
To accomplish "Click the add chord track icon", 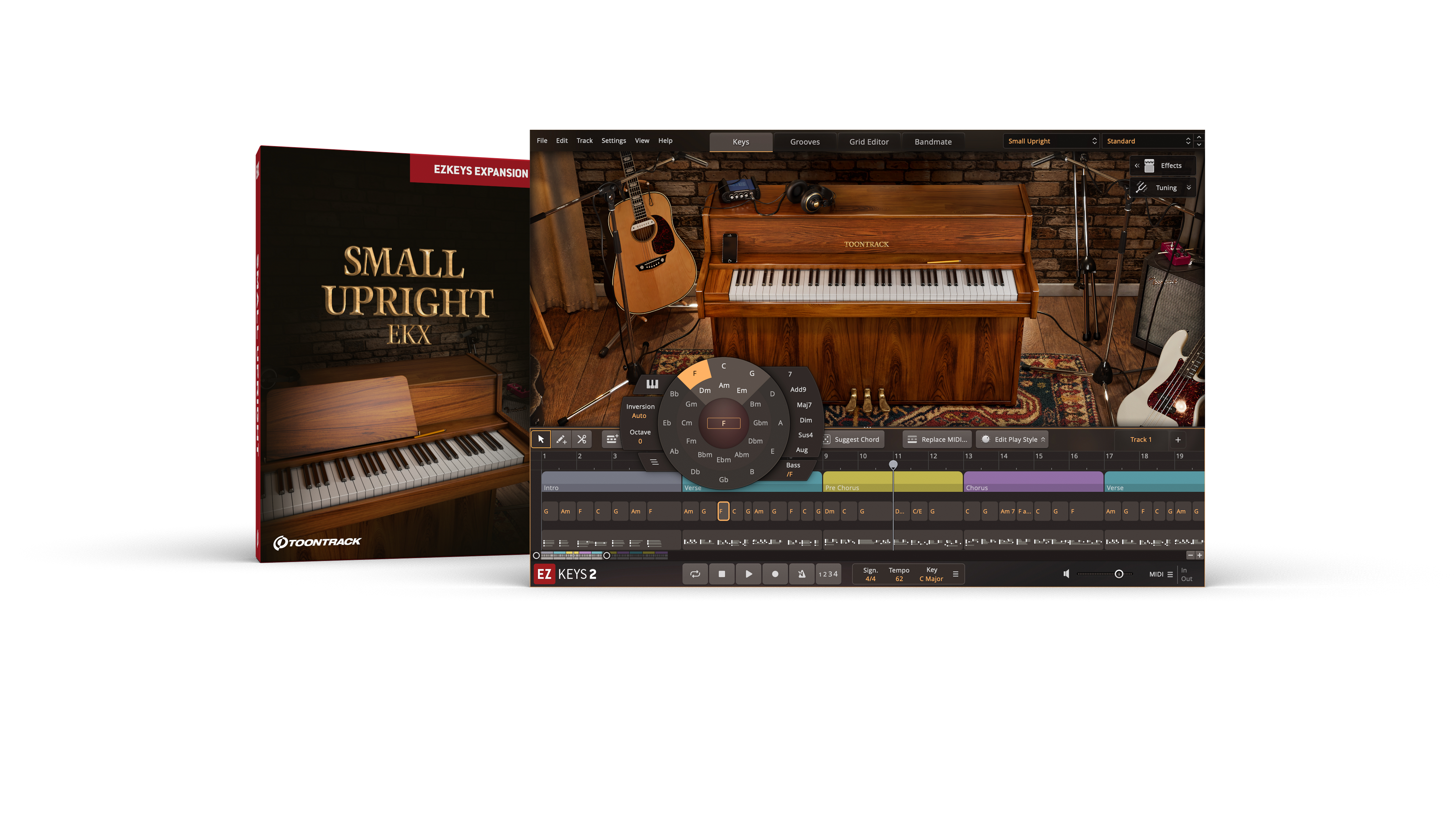I will tap(612, 439).
